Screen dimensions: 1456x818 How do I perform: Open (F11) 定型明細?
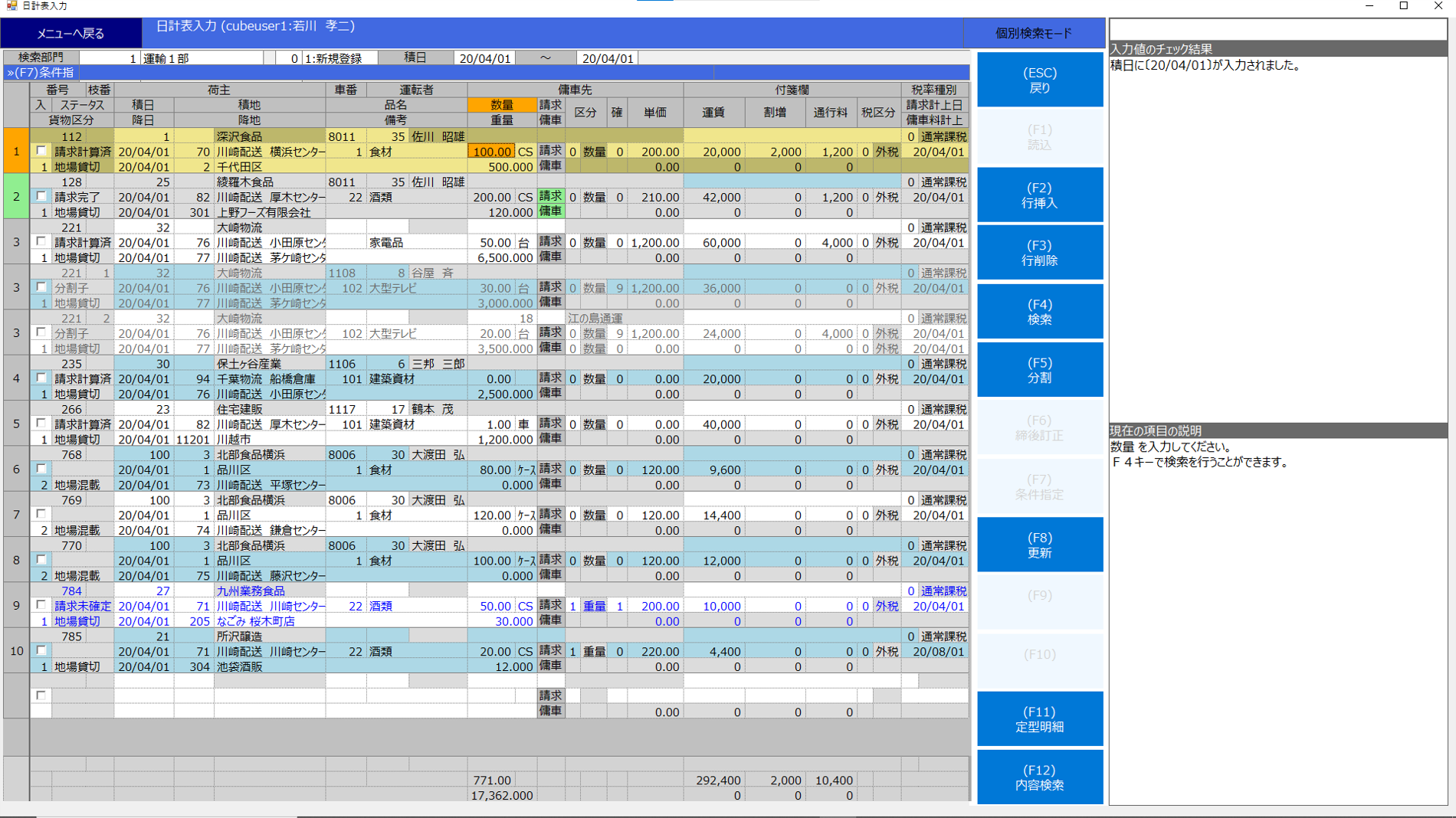tap(1039, 719)
